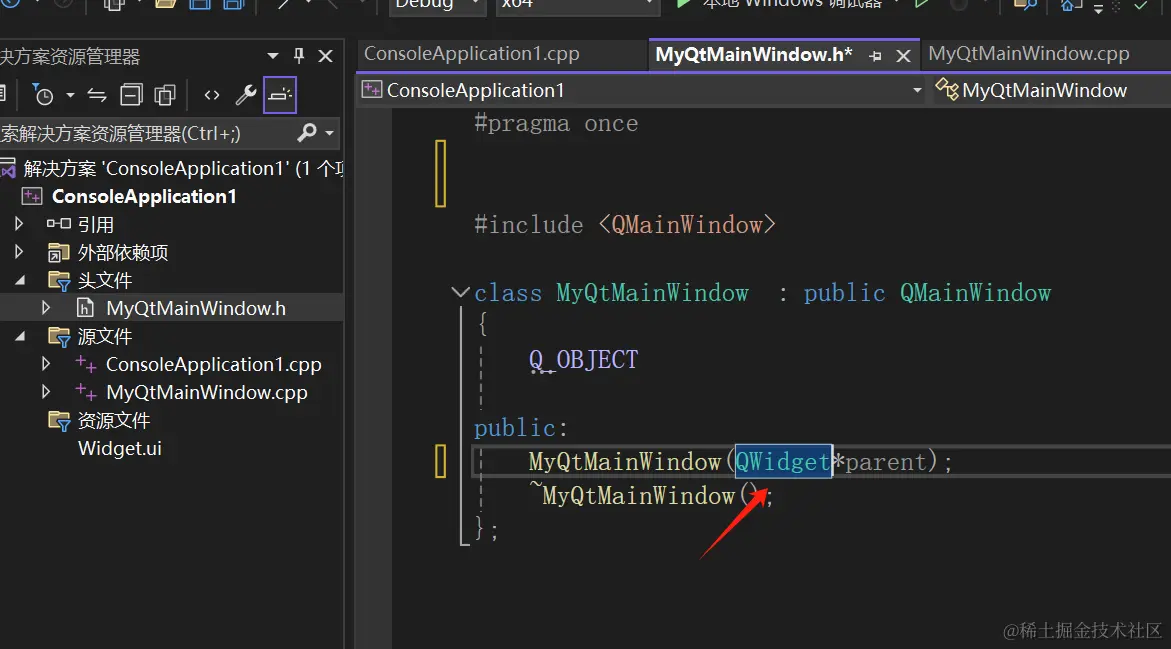
Task: Collapse the 源文件 filter folder
Action: tap(20, 337)
